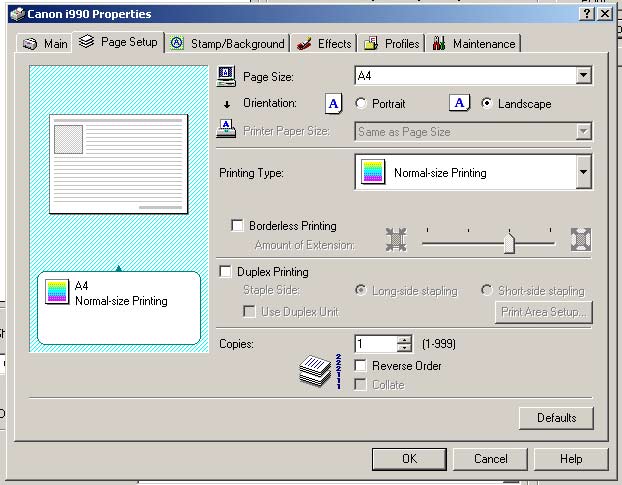Image resolution: width=622 pixels, height=485 pixels.
Task: Click the minimum extension icon left of slider
Action: (x=396, y=240)
